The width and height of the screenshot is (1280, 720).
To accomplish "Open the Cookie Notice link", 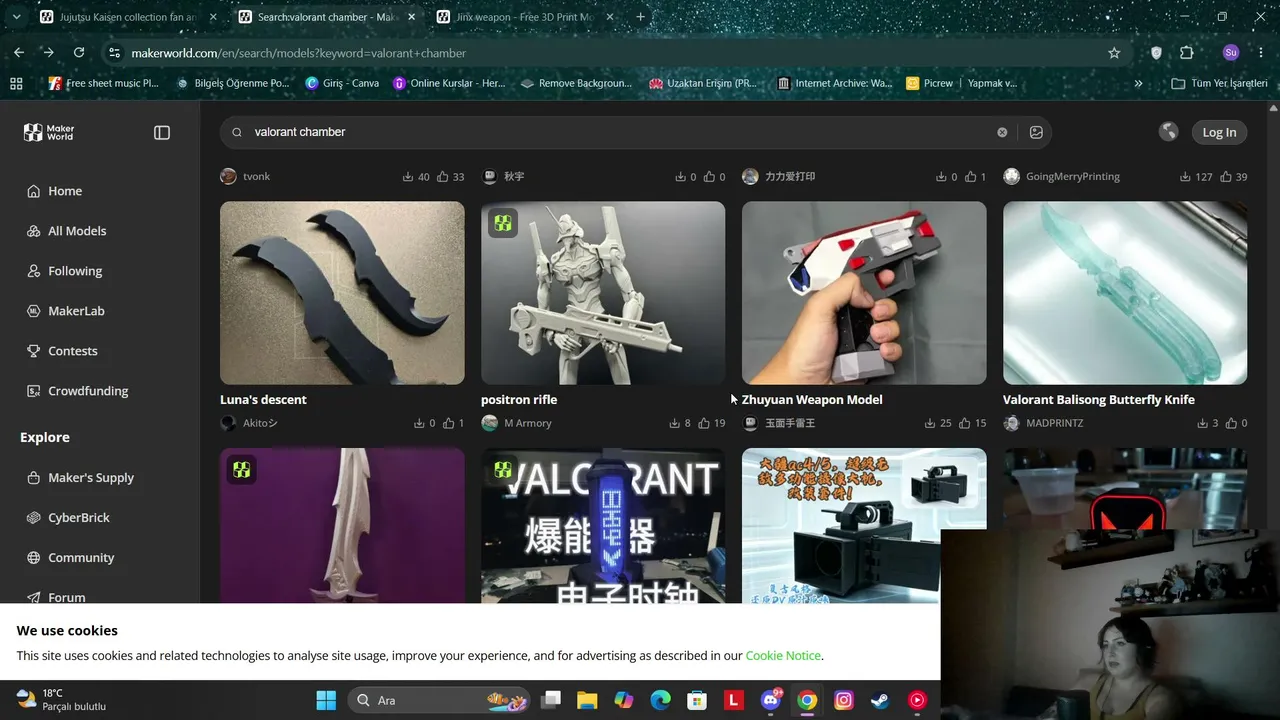I will coord(783,656).
